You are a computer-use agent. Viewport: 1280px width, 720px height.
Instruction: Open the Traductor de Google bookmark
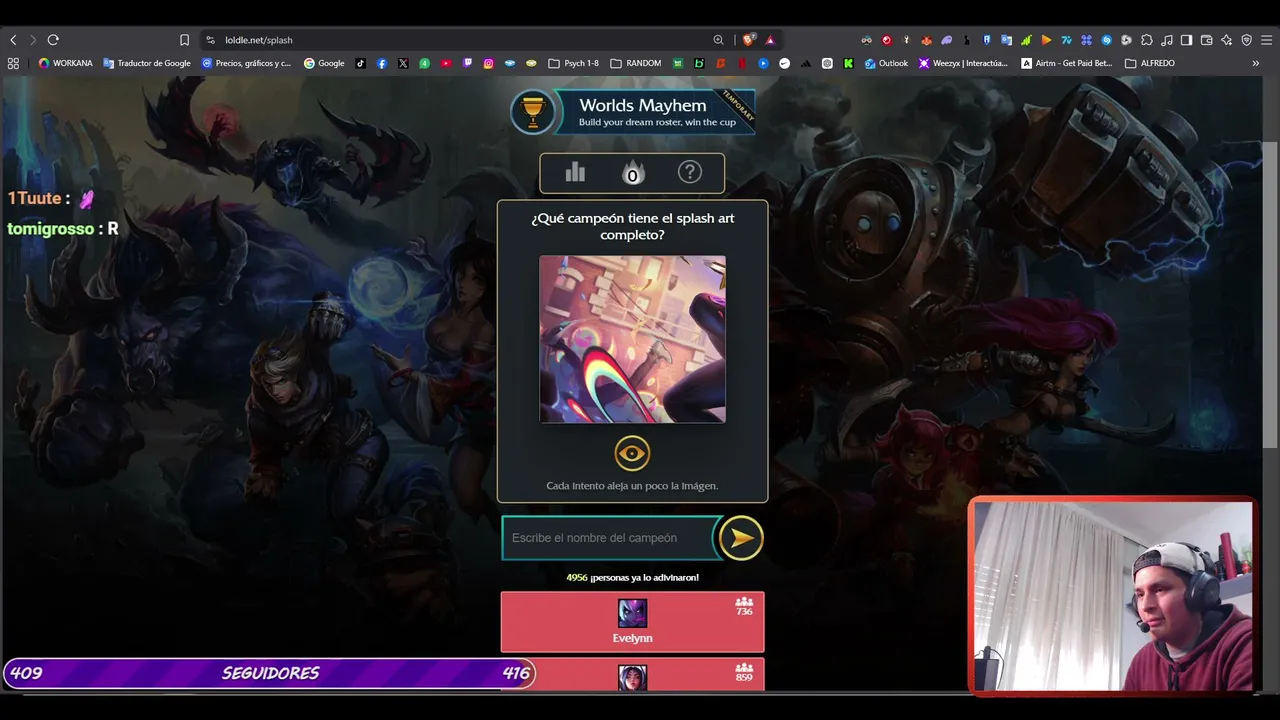pyautogui.click(x=147, y=63)
